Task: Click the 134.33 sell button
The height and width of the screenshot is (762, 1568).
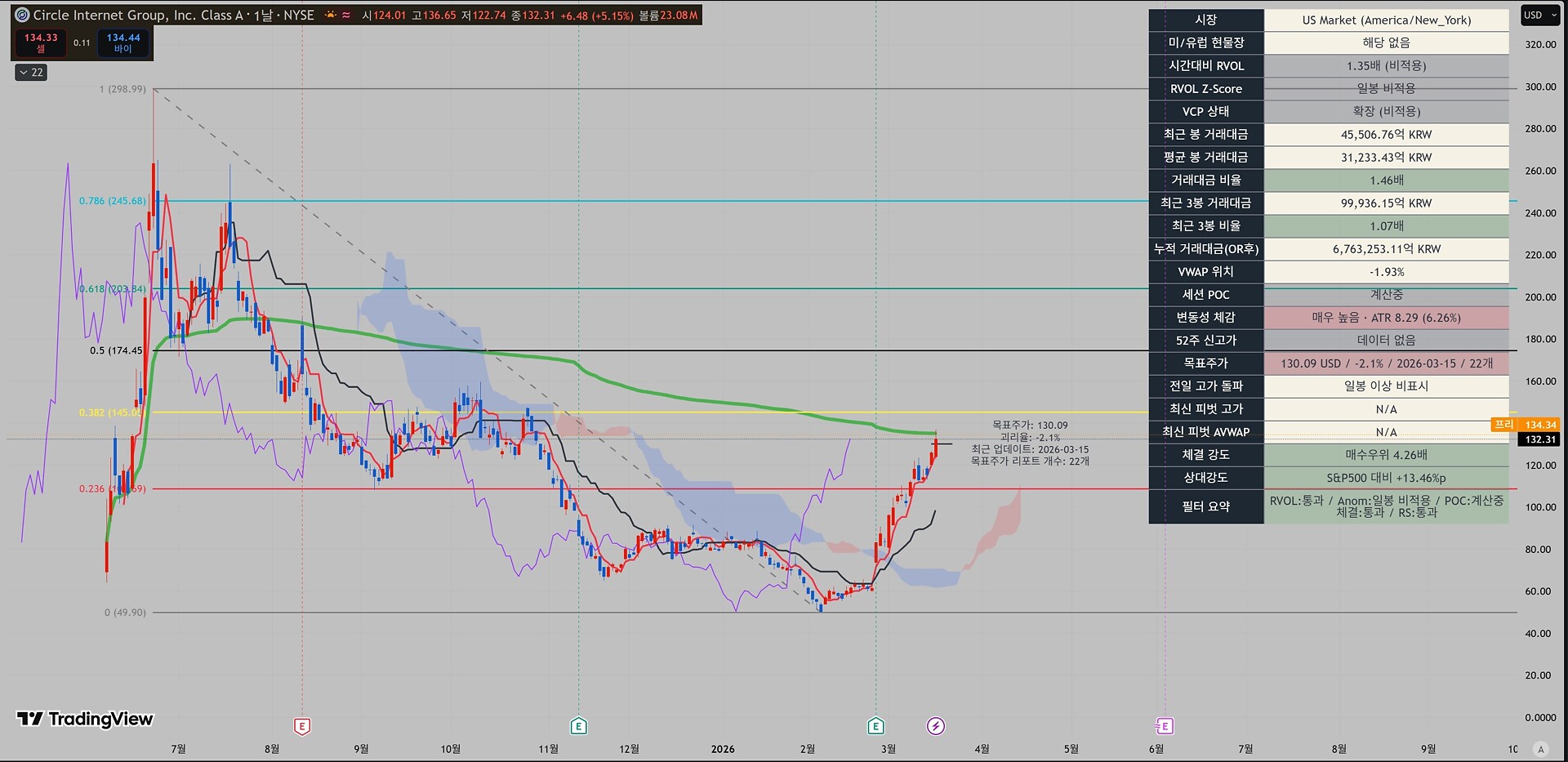Action: pos(41,42)
